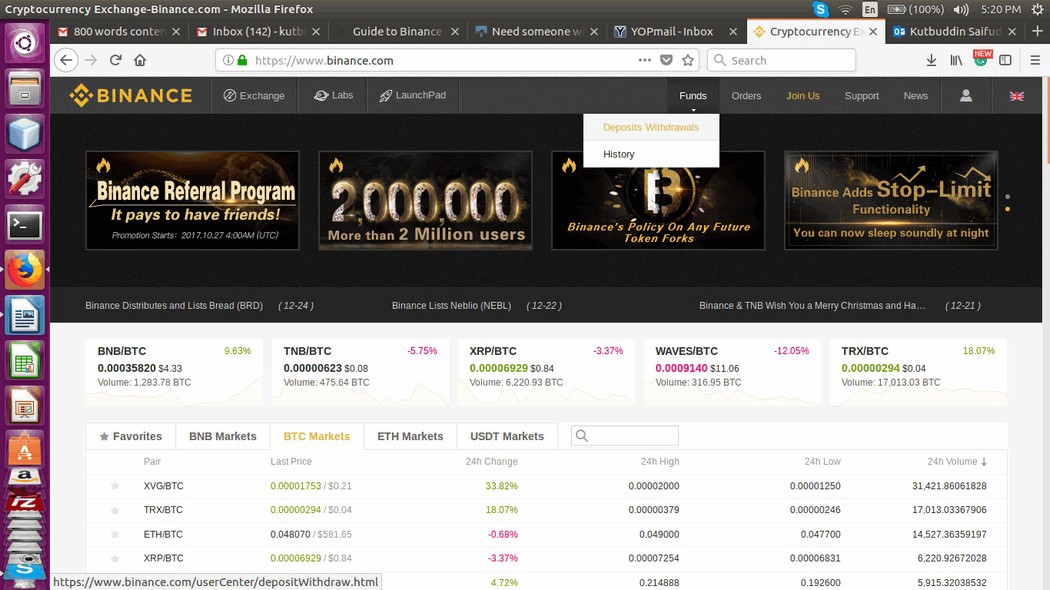1050x590 pixels.
Task: Open the Support link
Action: 861,96
